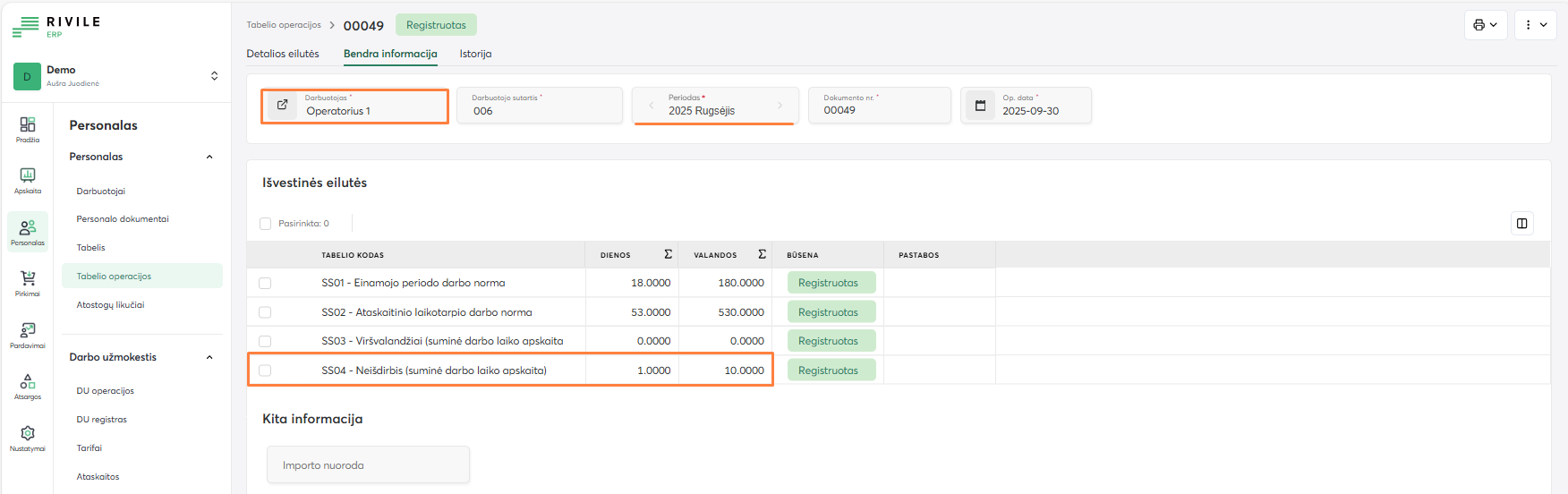Click the open-employee link icon beside Darbuotojas
Image resolution: width=1568 pixels, height=494 pixels.
(x=282, y=106)
